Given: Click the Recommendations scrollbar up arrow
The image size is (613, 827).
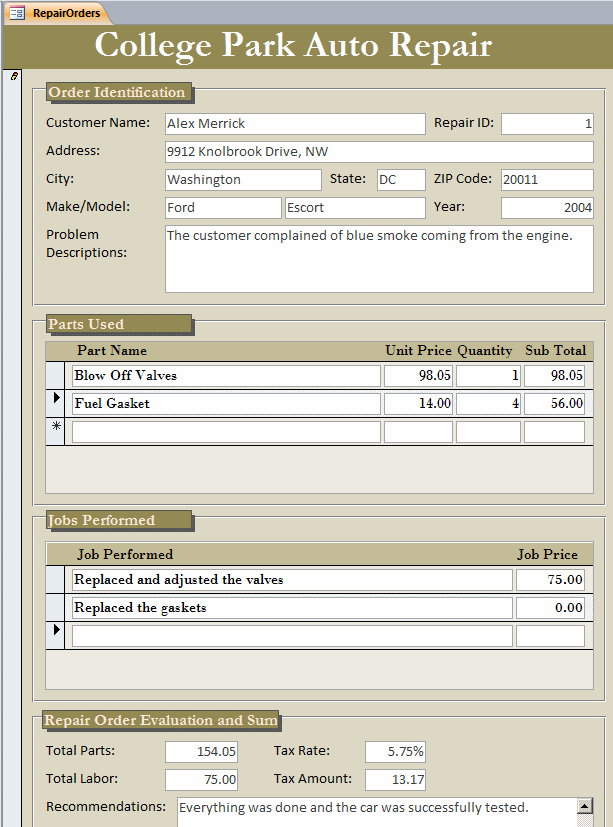Looking at the screenshot, I should pos(585,806).
